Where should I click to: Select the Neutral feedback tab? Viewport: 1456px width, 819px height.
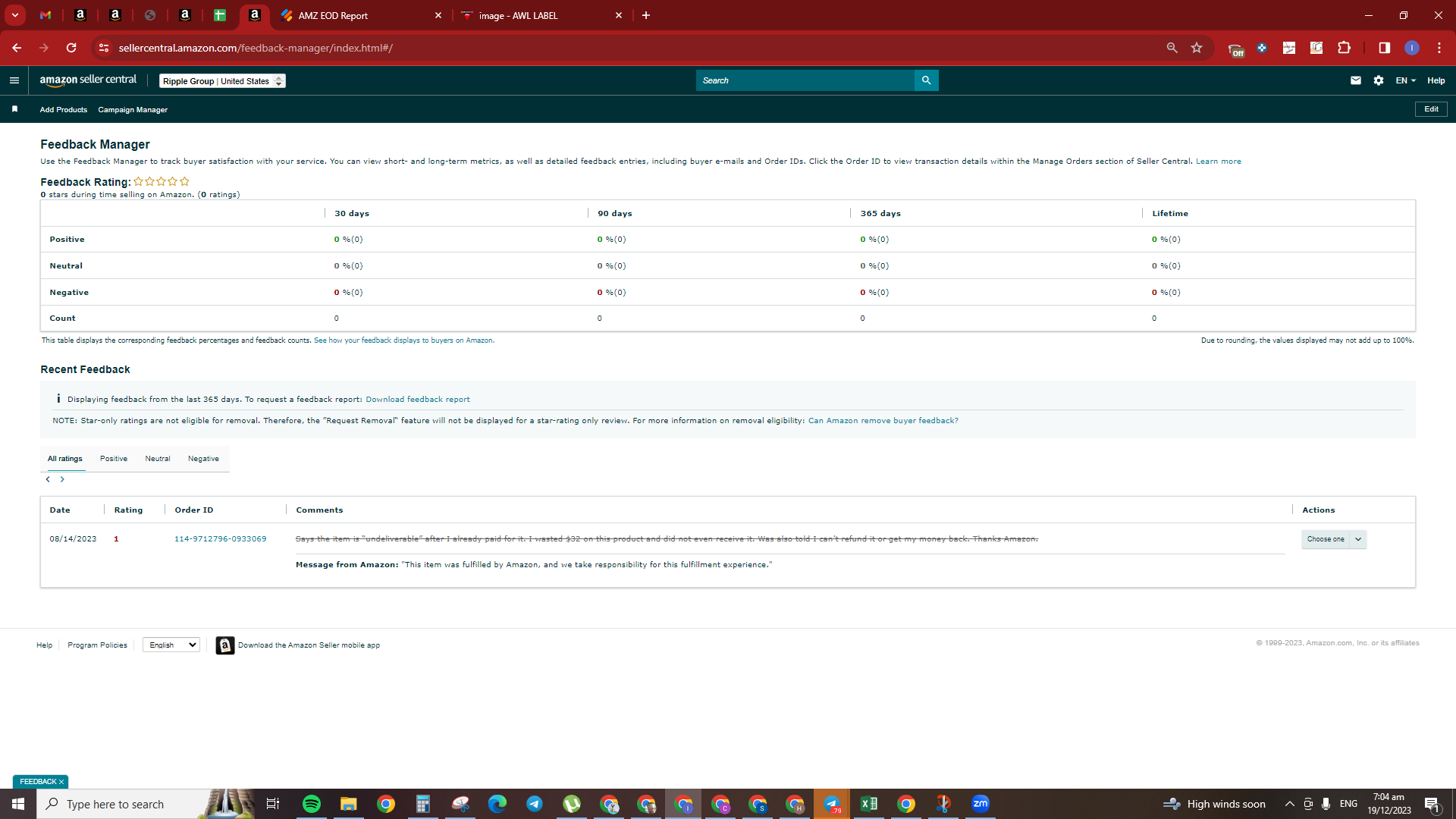pyautogui.click(x=158, y=459)
